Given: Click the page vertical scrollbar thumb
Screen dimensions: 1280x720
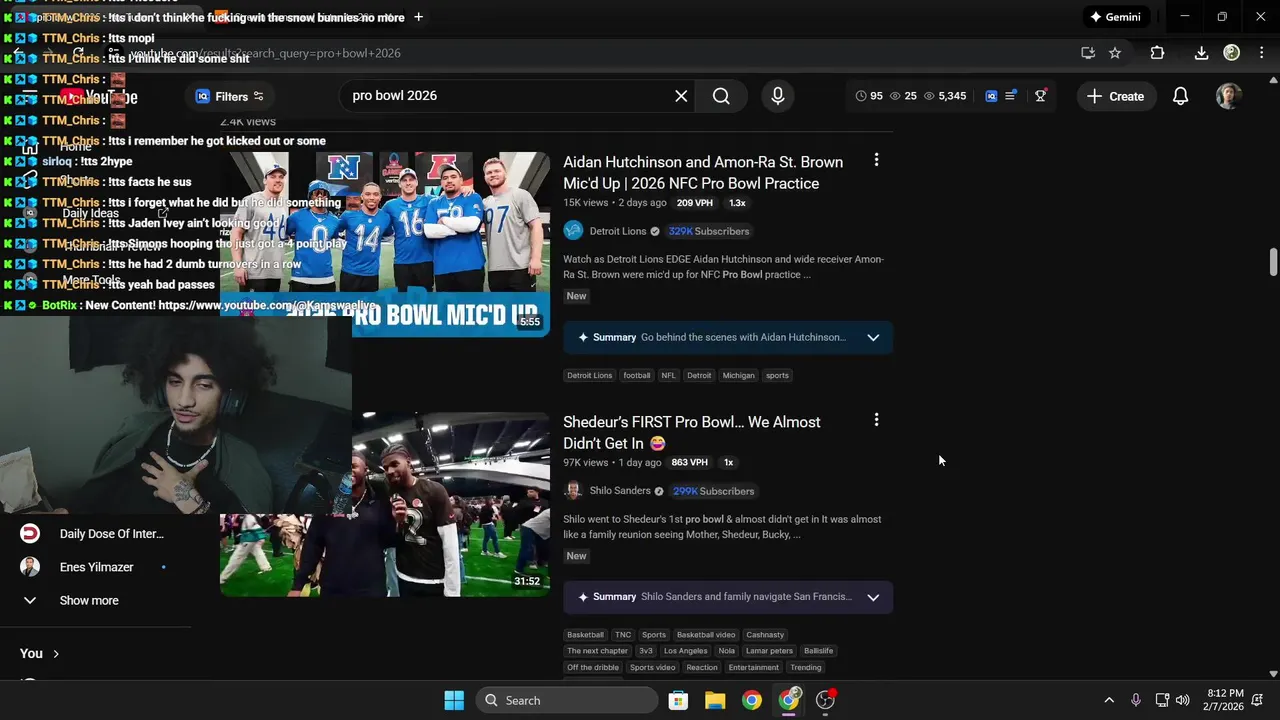Looking at the screenshot, I should (1273, 262).
